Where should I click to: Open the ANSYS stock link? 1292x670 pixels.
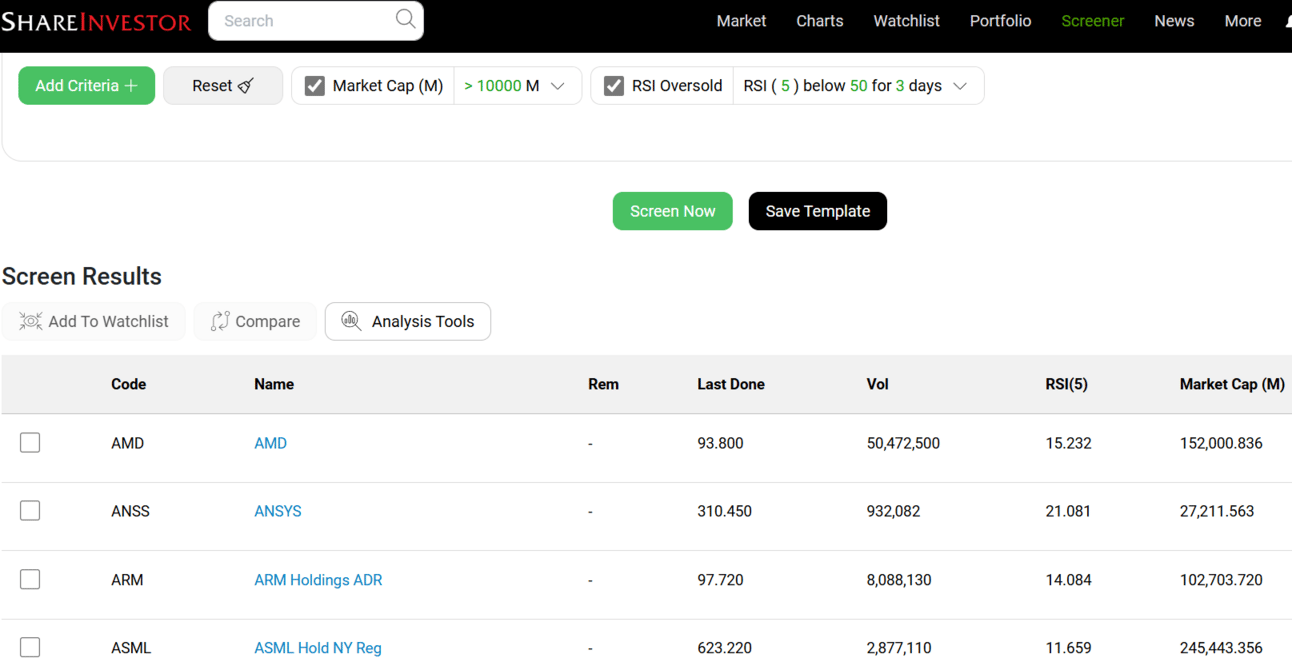[x=278, y=511]
